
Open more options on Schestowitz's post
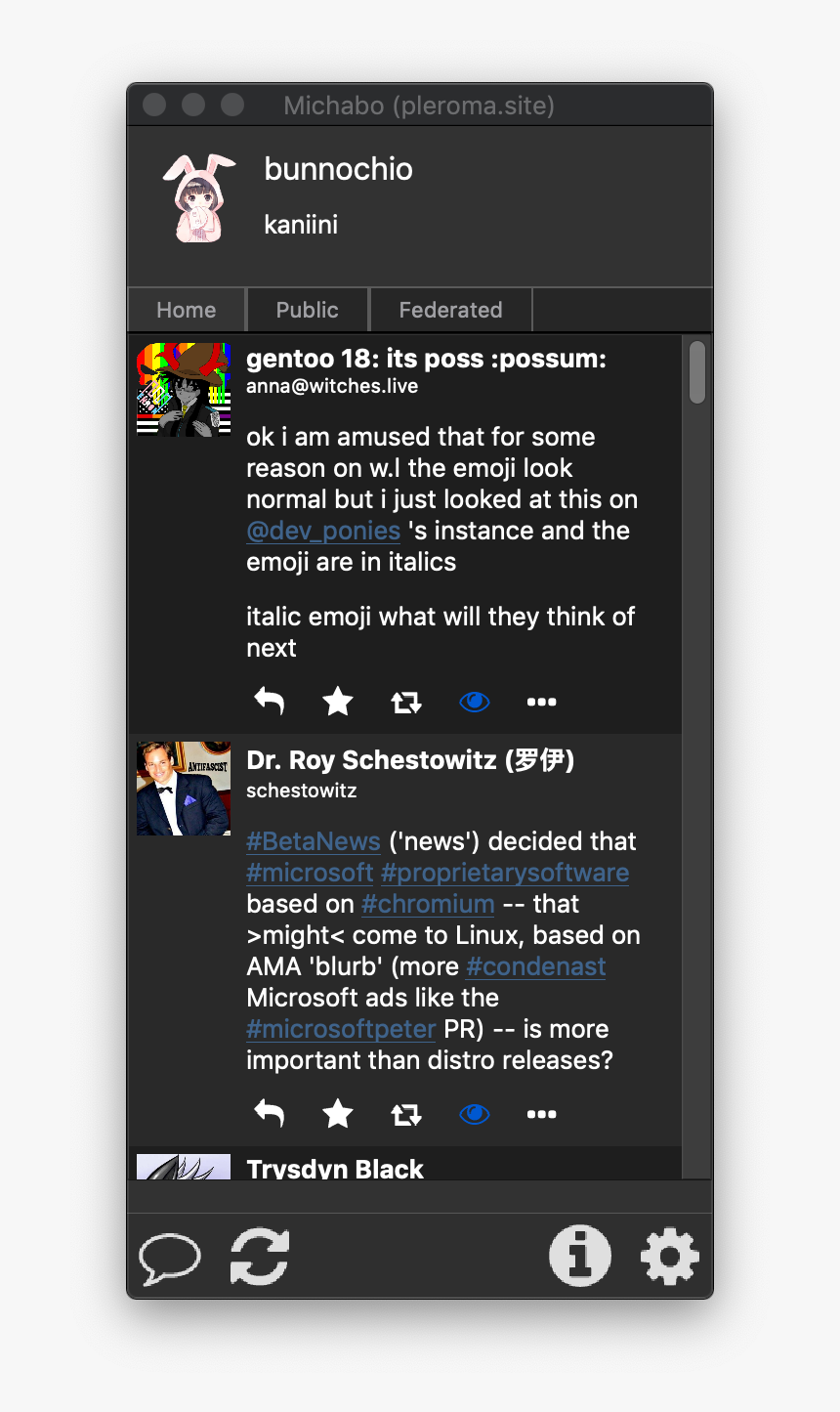pos(541,1113)
